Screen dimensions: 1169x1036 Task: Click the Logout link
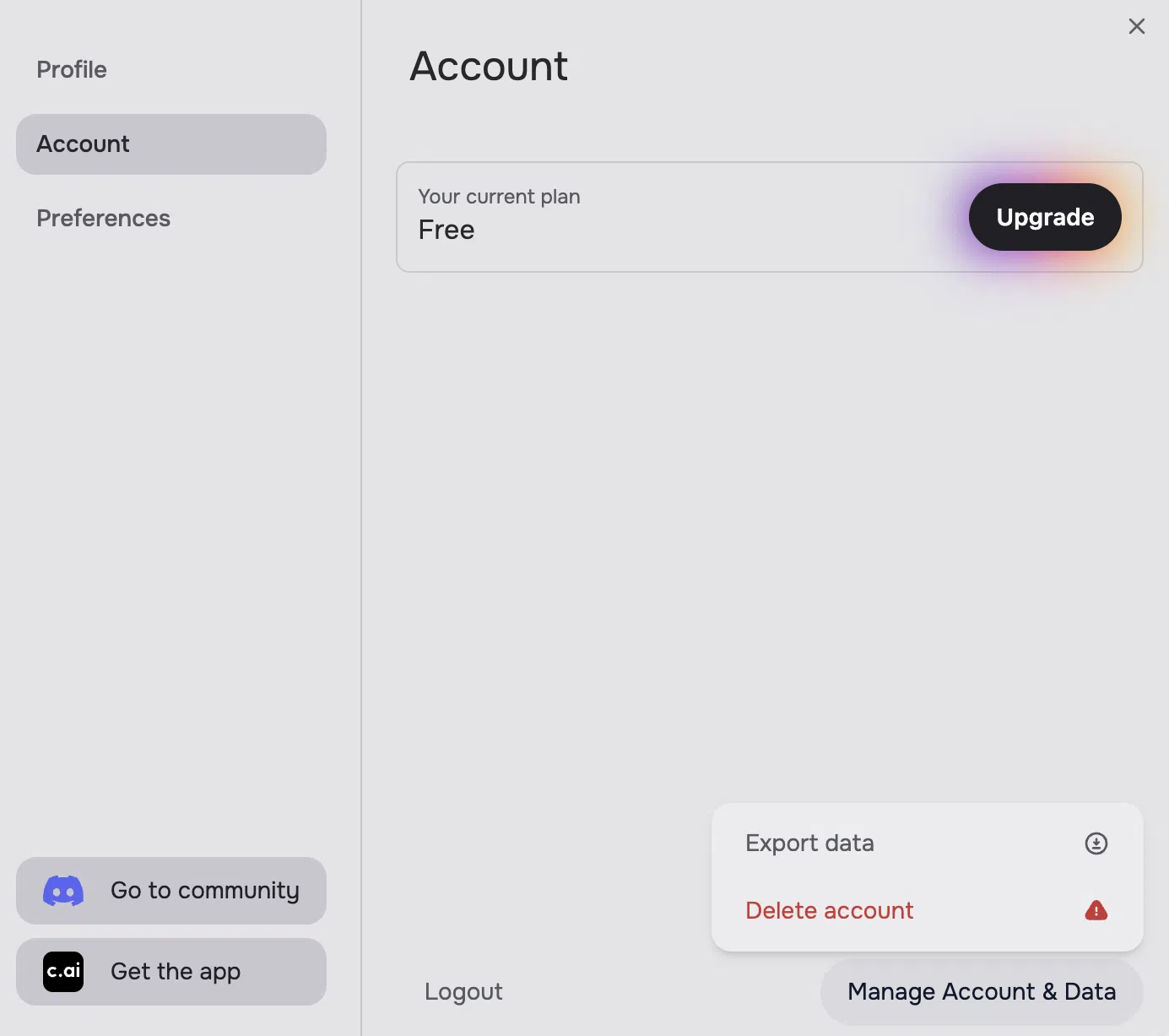click(x=463, y=991)
